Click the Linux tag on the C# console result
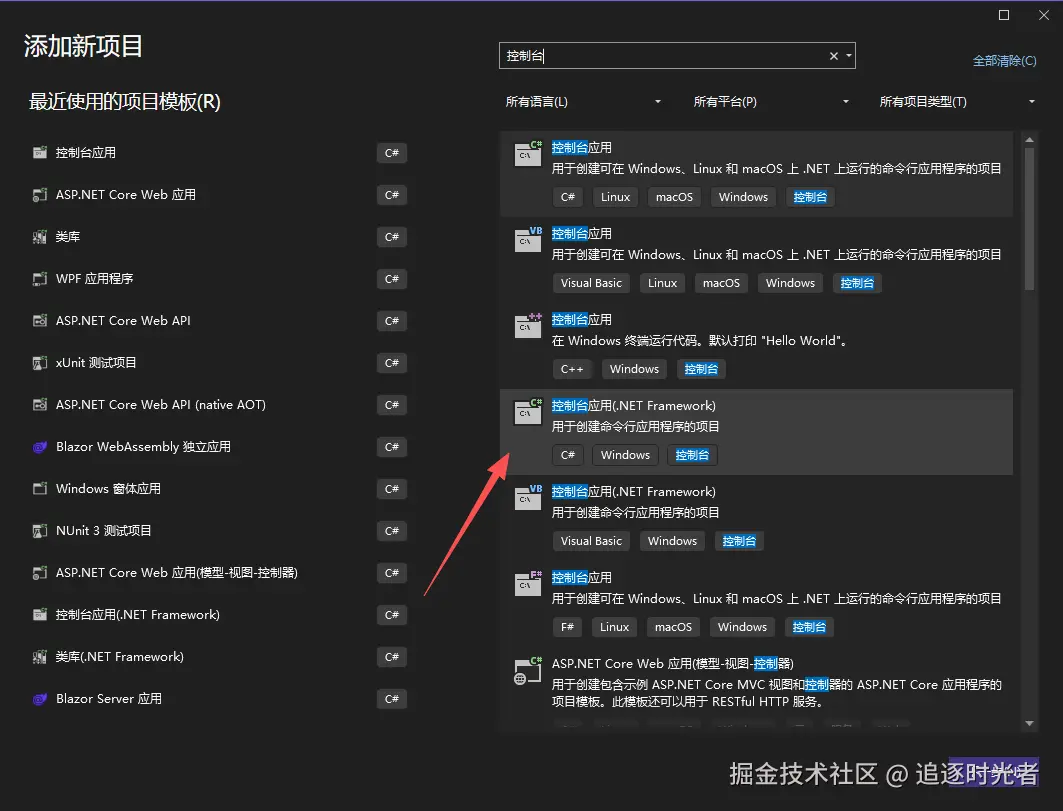This screenshot has width=1063, height=811. (616, 197)
